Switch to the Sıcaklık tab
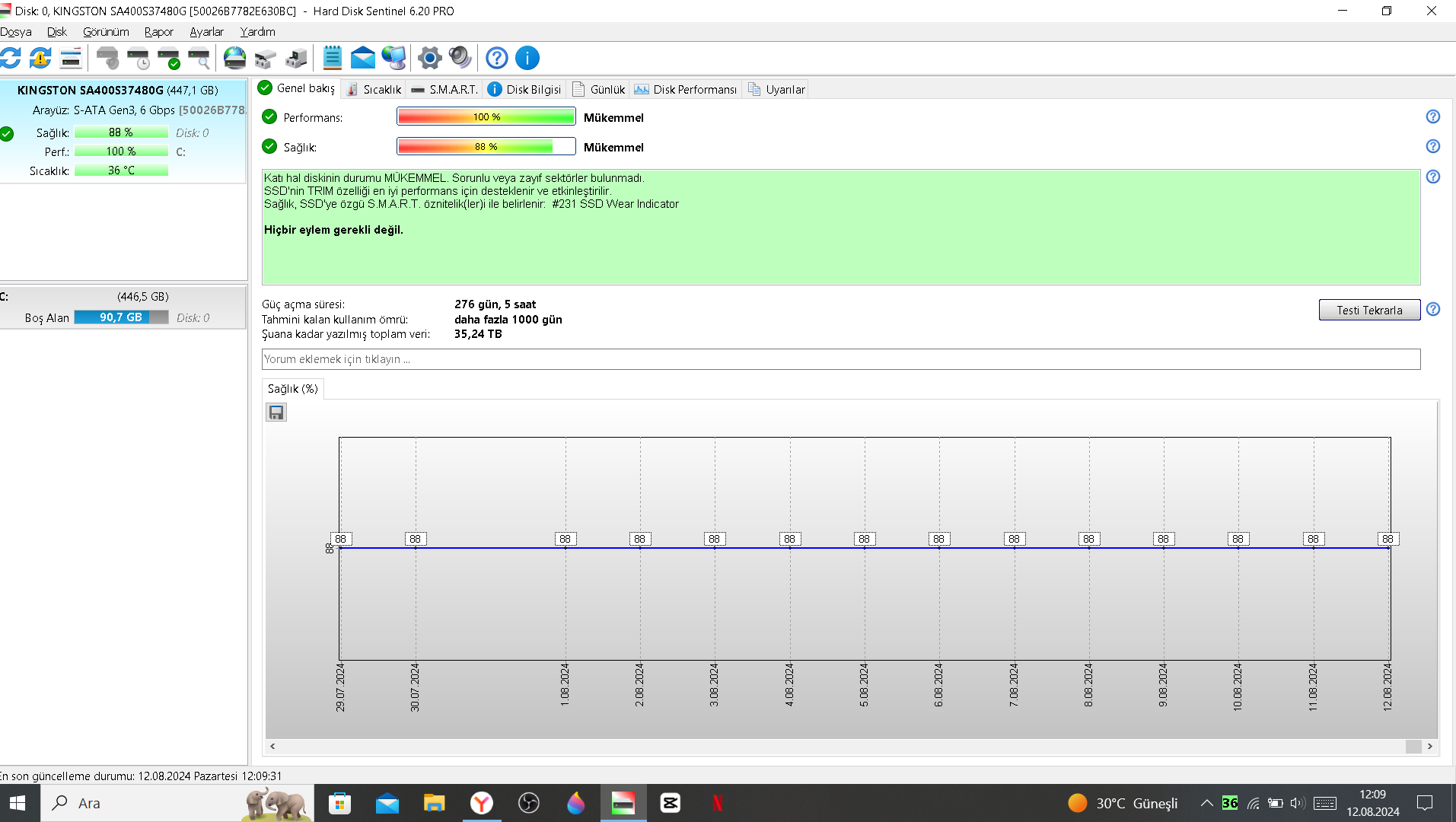The height and width of the screenshot is (822, 1456). click(x=374, y=89)
